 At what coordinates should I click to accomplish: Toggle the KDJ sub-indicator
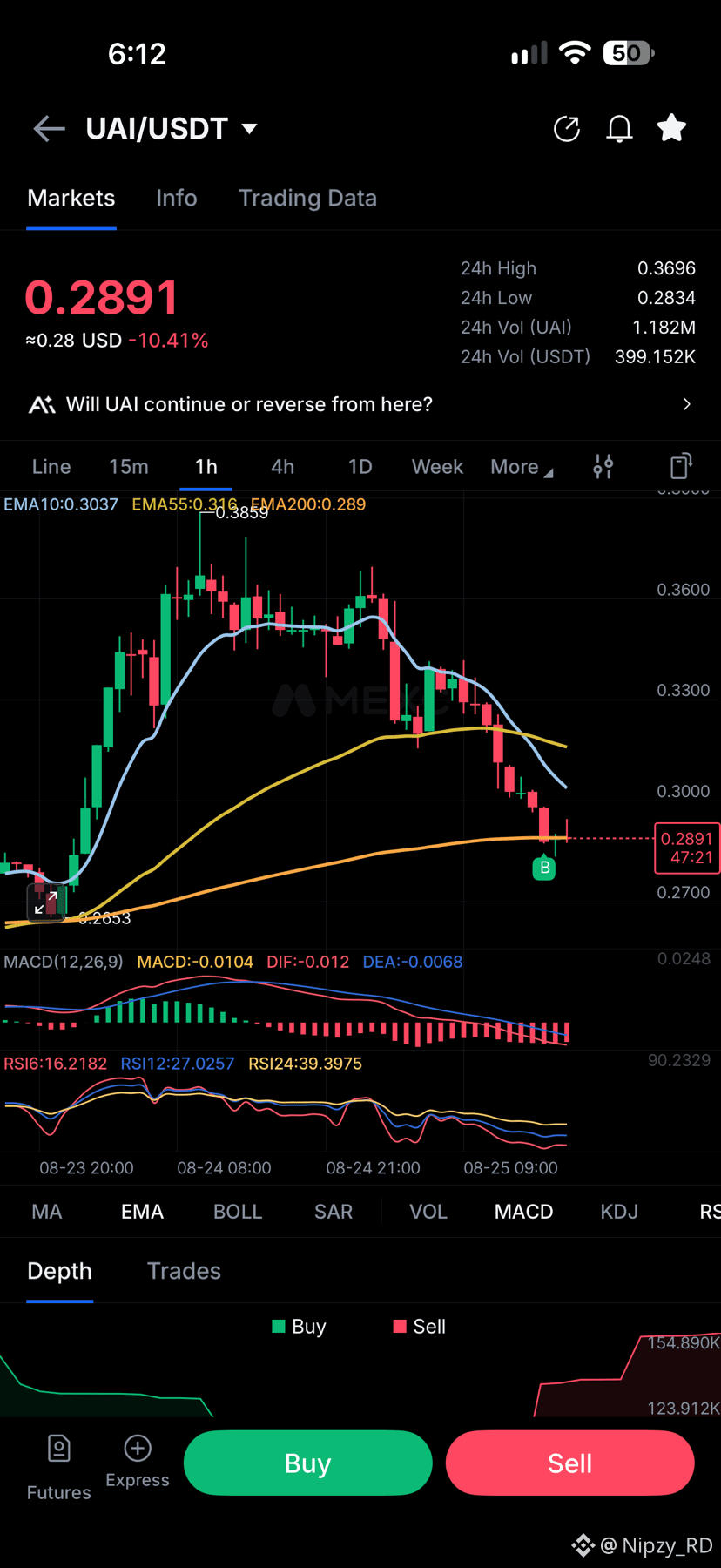point(619,1212)
